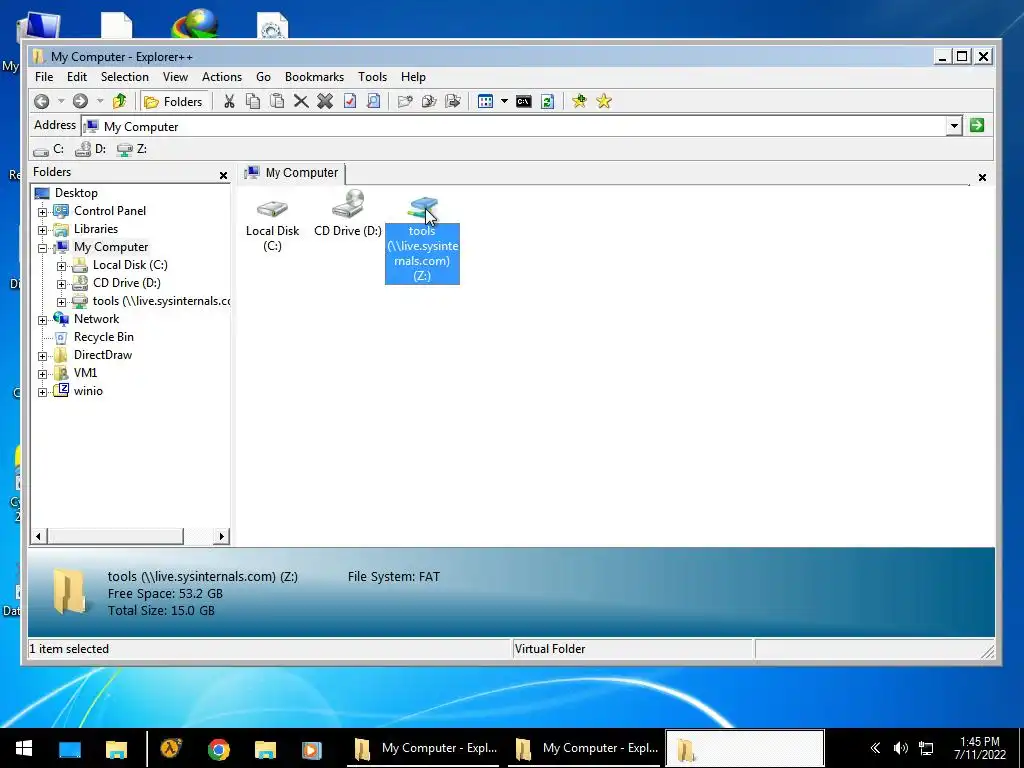Toggle the Folders pane button

pyautogui.click(x=174, y=101)
